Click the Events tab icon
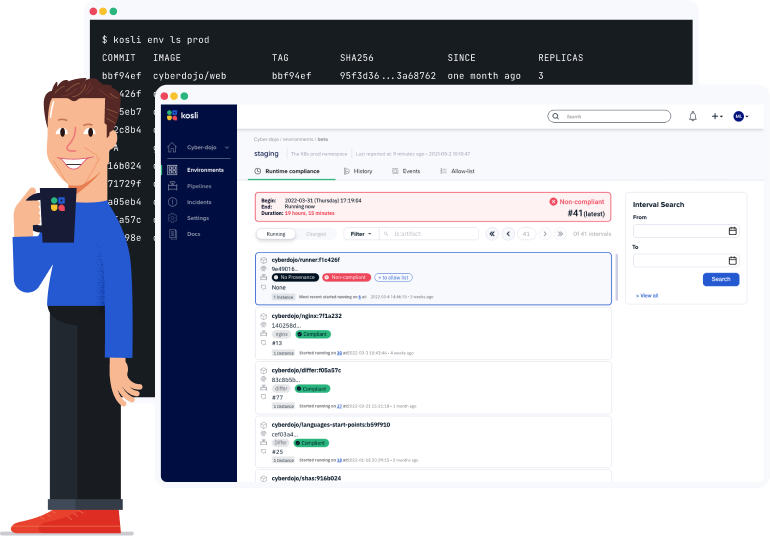This screenshot has height=536, width=770. [395, 171]
